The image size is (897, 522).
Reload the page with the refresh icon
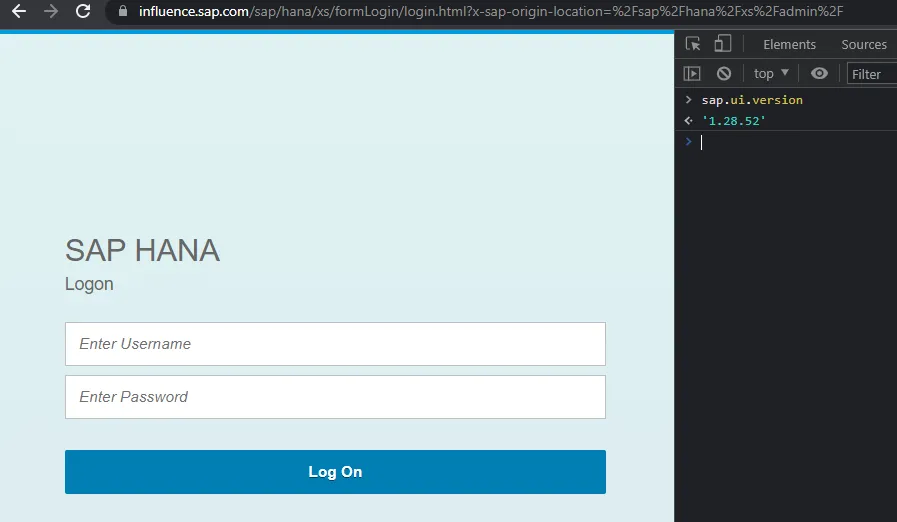click(83, 12)
